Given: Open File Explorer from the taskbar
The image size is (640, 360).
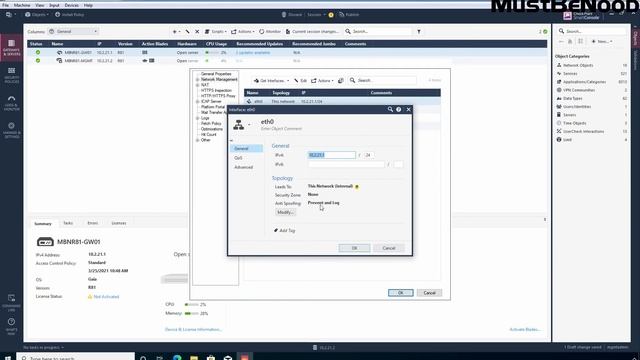Looking at the screenshot, I should coord(194,357).
